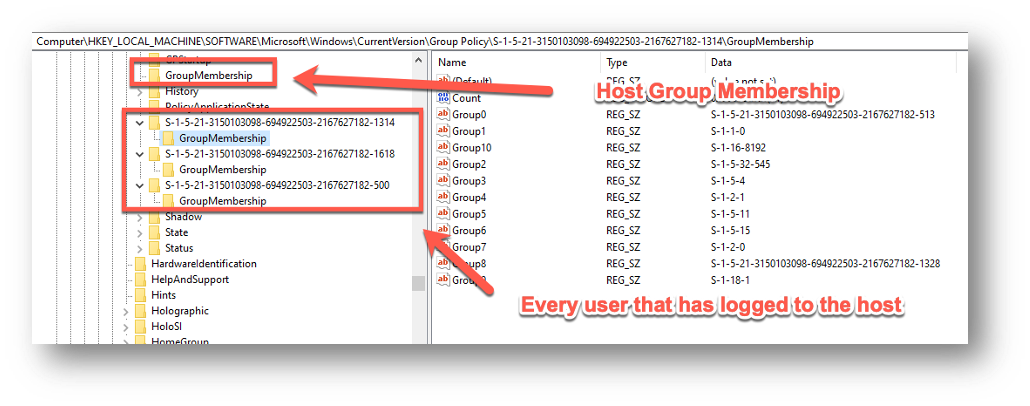Image resolution: width=1030 pixels, height=406 pixels.
Task: Click data S-1-5-32-545 for Group2
Action: (740, 164)
